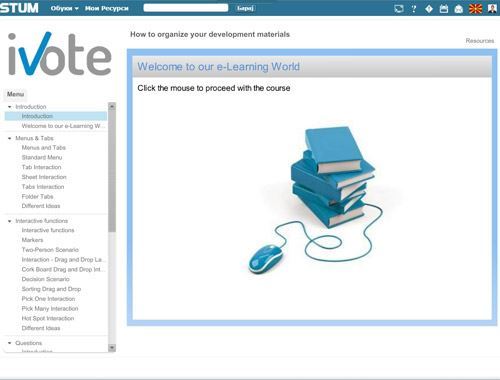The width and height of the screenshot is (500, 380).
Task: Open the Menus and Tabs lesson
Action: (44, 148)
